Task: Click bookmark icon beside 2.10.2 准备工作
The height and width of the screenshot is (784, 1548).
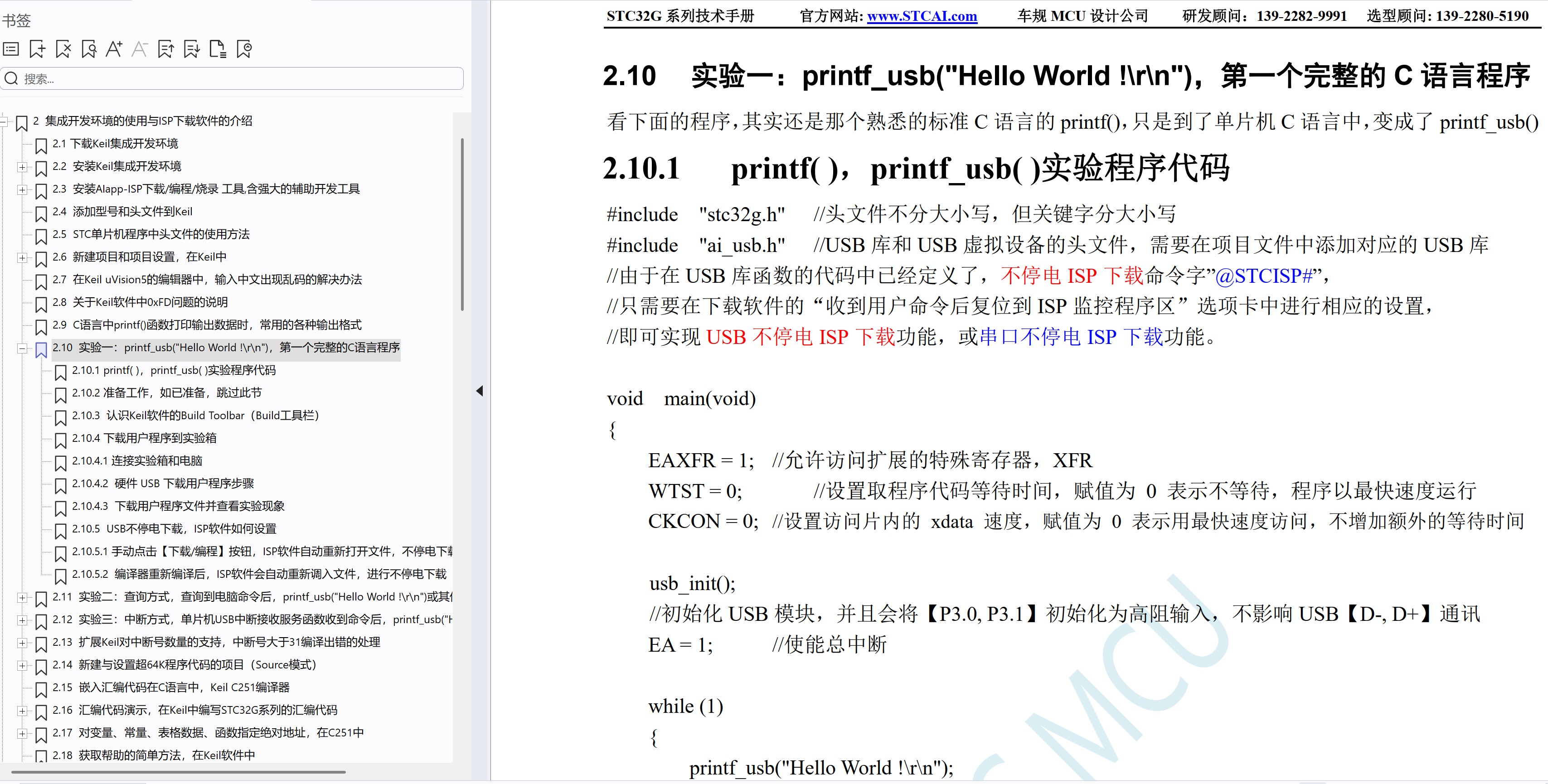Action: pyautogui.click(x=61, y=395)
